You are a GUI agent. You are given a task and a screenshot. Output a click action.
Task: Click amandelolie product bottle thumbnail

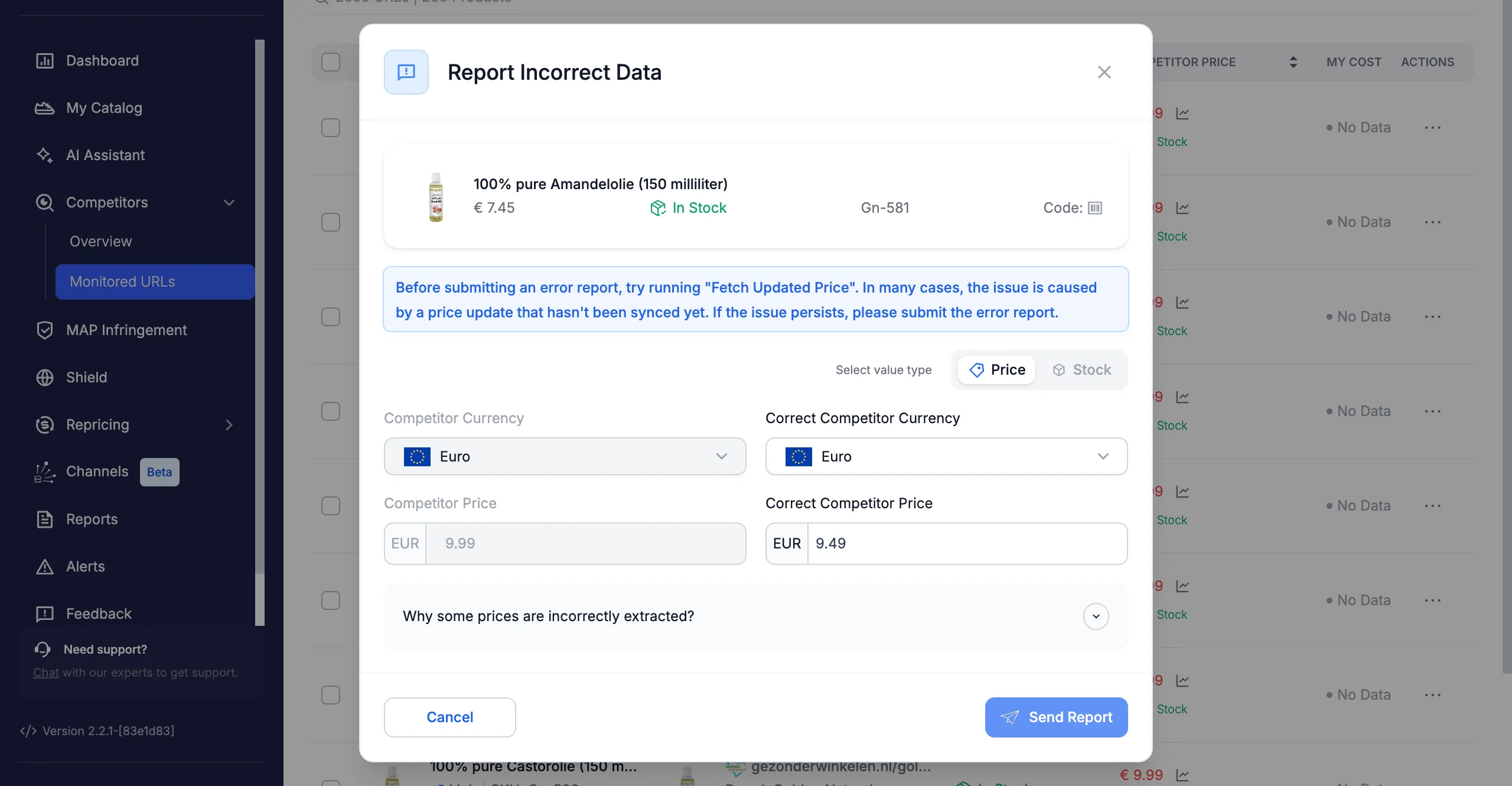436,197
